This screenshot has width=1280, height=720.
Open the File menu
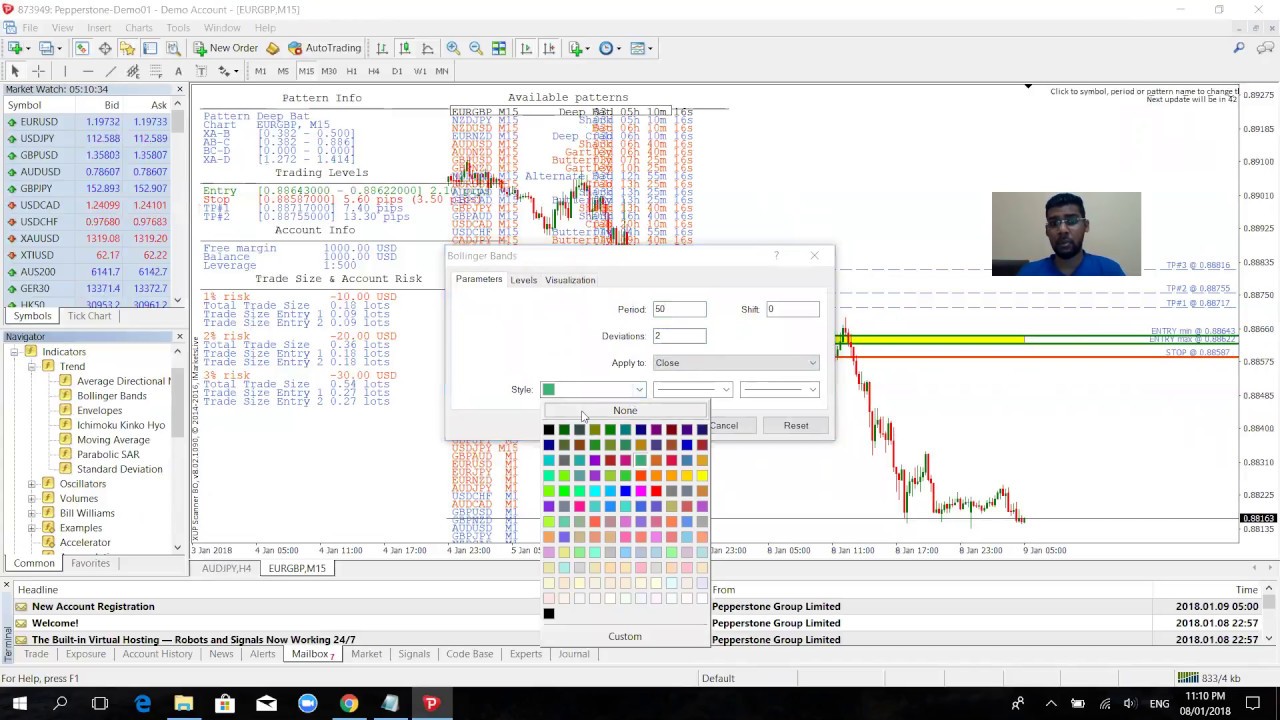(30, 28)
